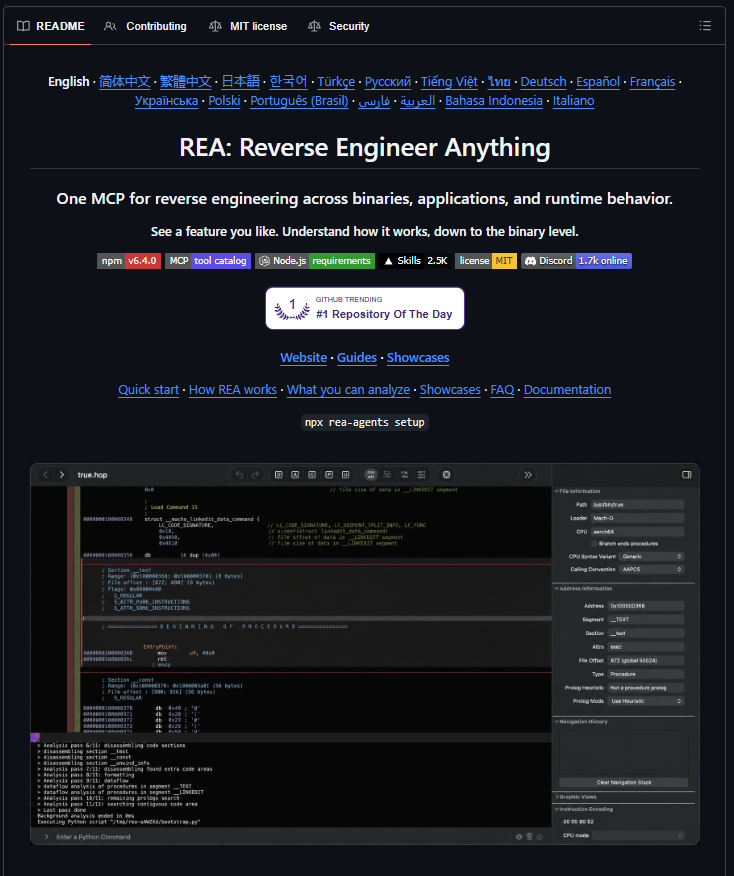Open the Calling Convention AAPCS dropdown
The image size is (734, 876).
click(651, 569)
